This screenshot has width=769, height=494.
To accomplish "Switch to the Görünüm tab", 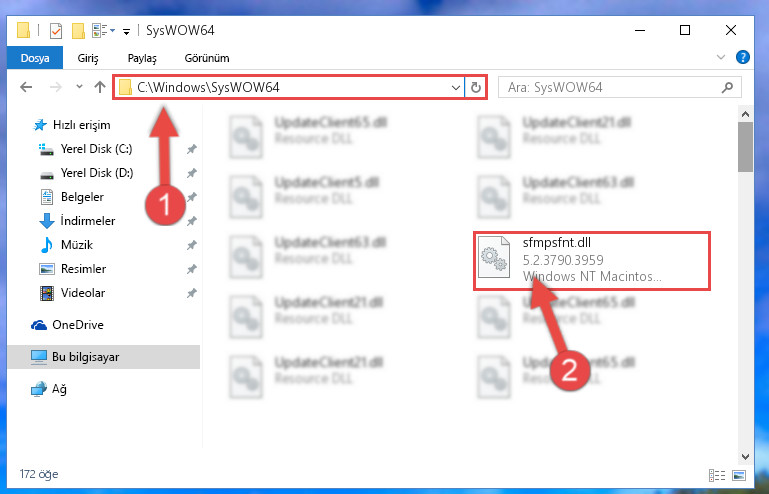I will point(207,58).
